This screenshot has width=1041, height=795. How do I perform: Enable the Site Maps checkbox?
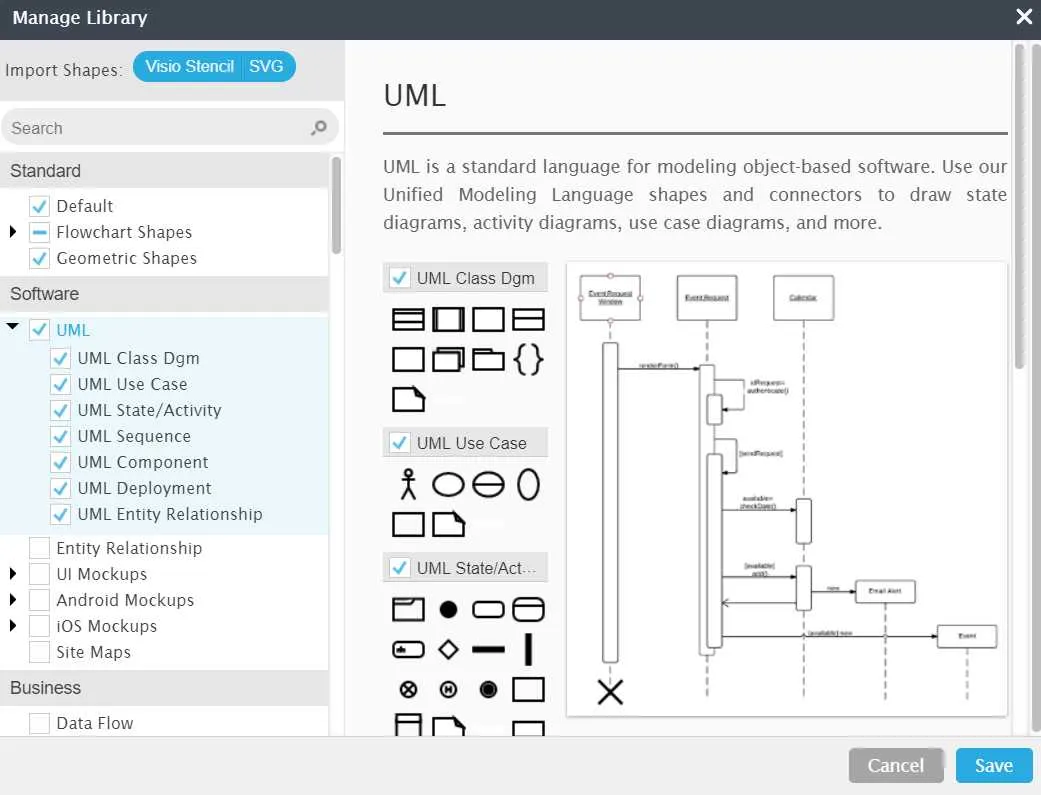39,652
